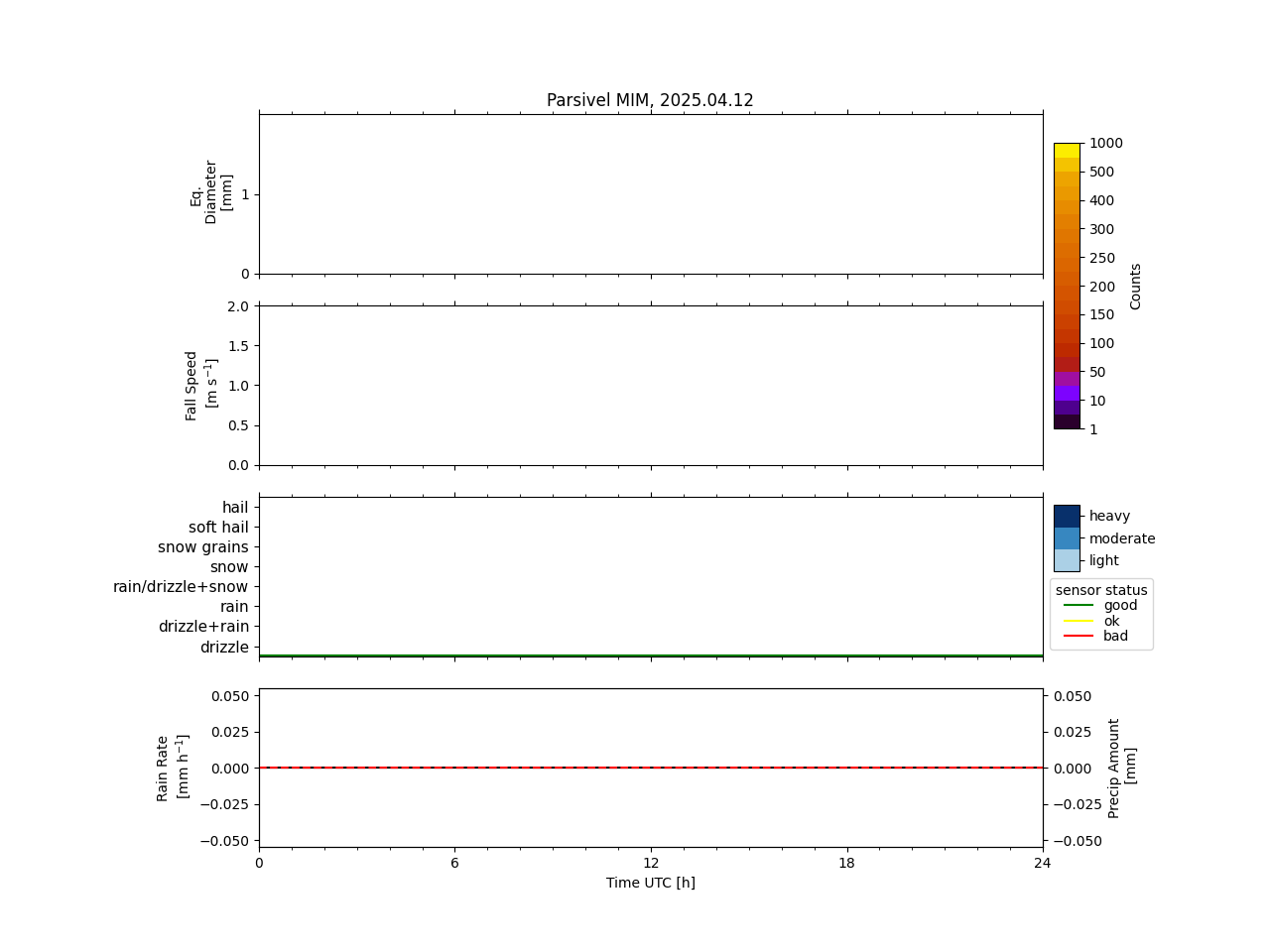The width and height of the screenshot is (1270, 952).
Task: Click the plot title Parsivel MIM, 2025.04.12
Action: pyautogui.click(x=650, y=100)
